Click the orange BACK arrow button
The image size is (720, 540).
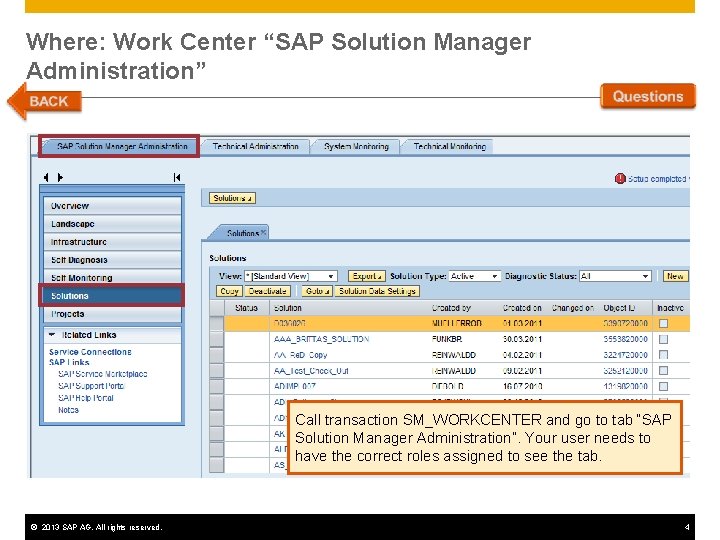[45, 101]
